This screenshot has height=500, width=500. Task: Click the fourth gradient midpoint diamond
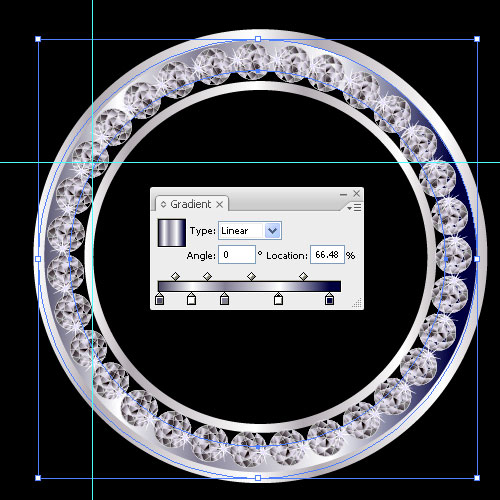tap(303, 276)
